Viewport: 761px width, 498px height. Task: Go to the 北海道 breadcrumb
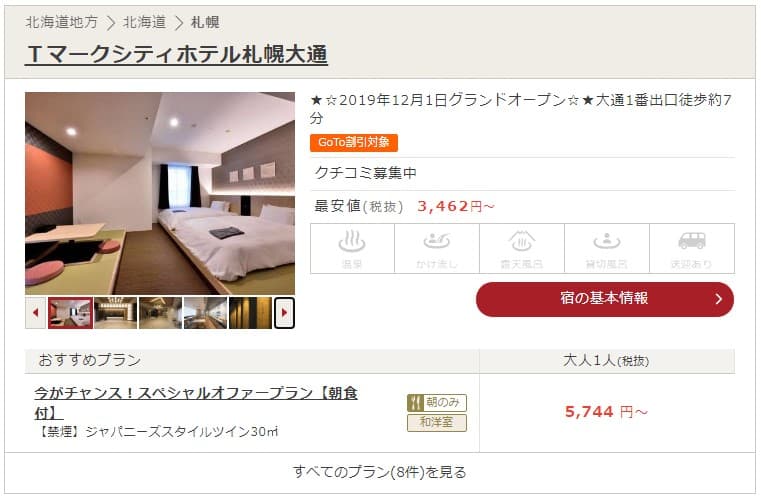pyautogui.click(x=144, y=22)
